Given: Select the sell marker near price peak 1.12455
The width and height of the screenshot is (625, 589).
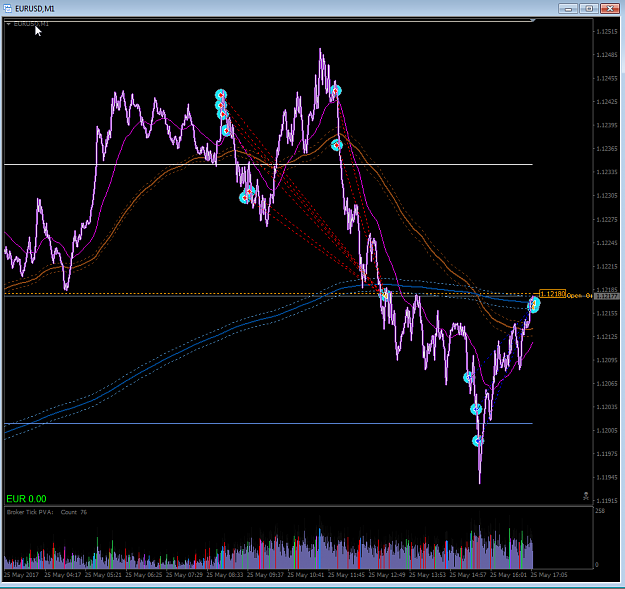Looking at the screenshot, I should 336,91.
